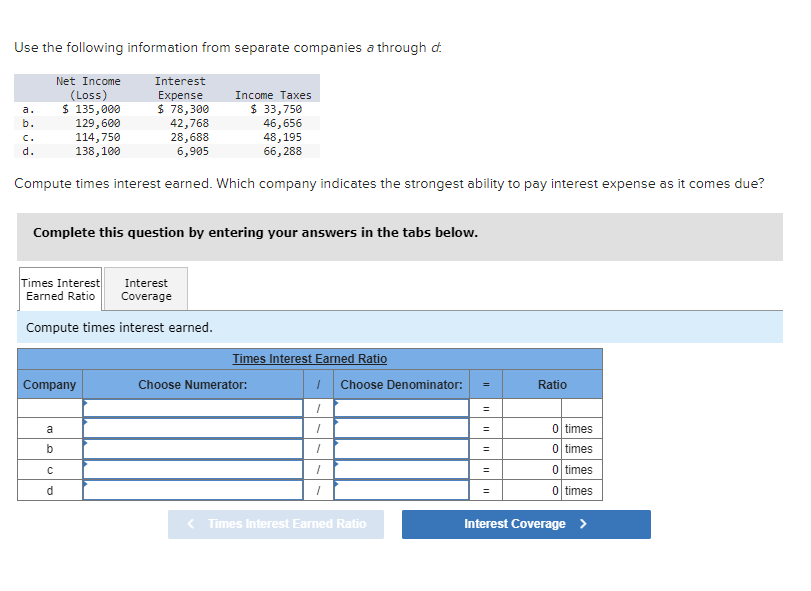Click net income value $ 135,000

[x=91, y=109]
